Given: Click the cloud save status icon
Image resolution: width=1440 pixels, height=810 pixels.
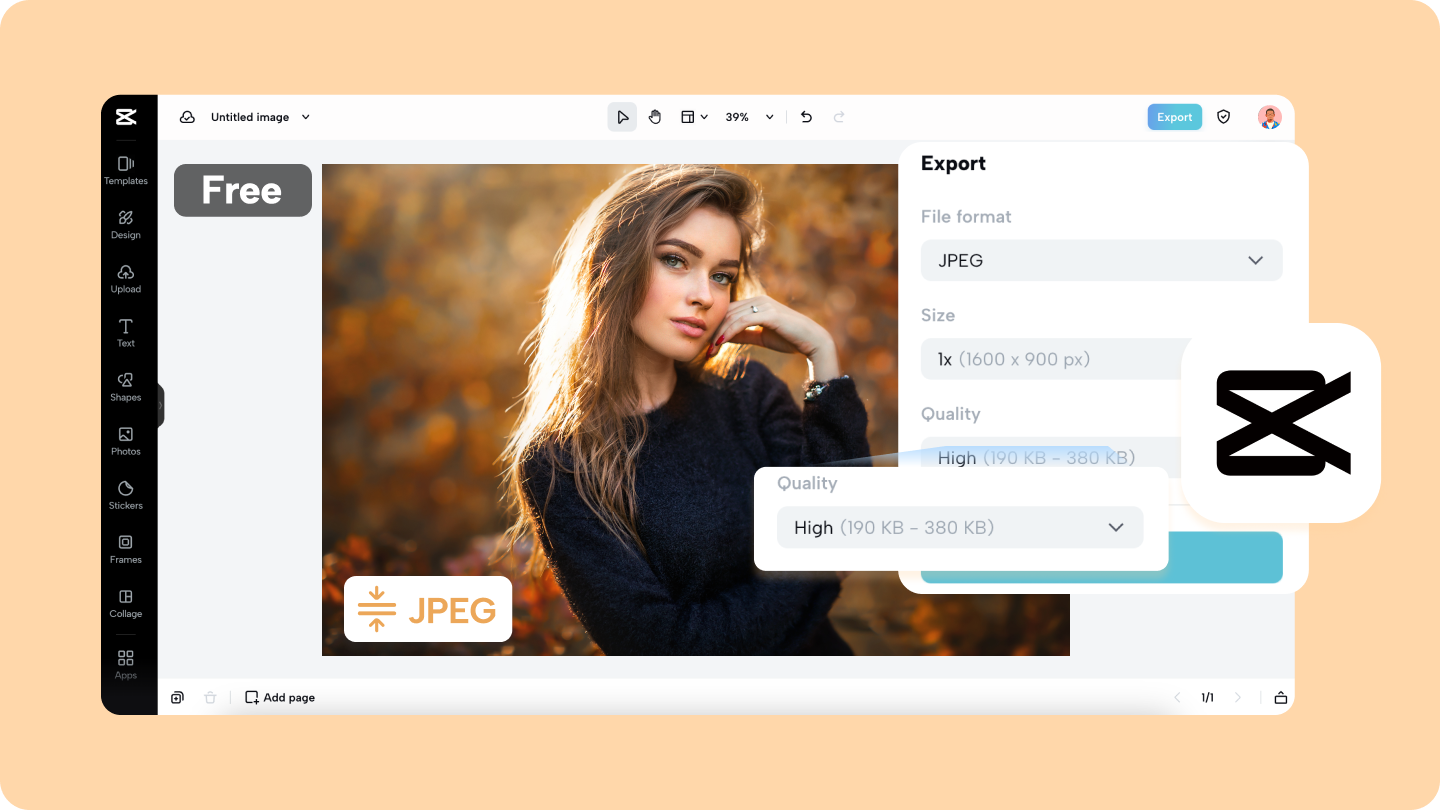Looking at the screenshot, I should coord(187,117).
